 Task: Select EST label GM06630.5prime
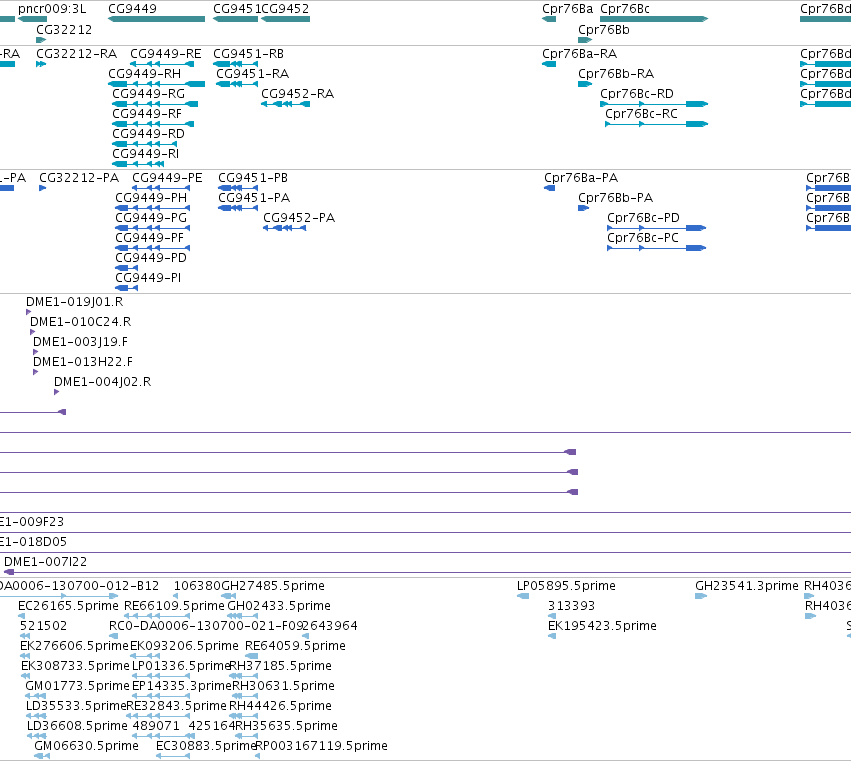click(x=86, y=747)
